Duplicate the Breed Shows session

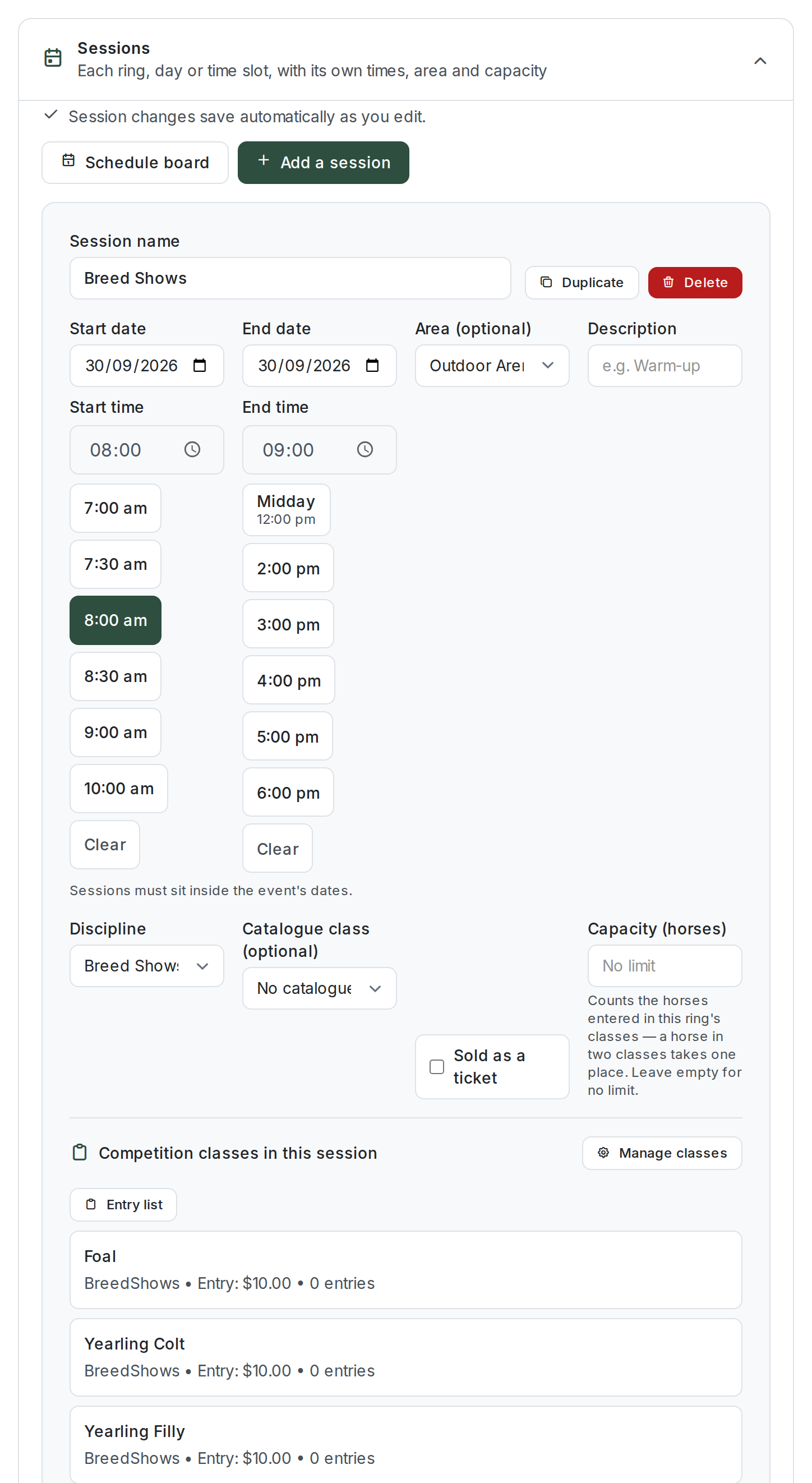coord(581,282)
